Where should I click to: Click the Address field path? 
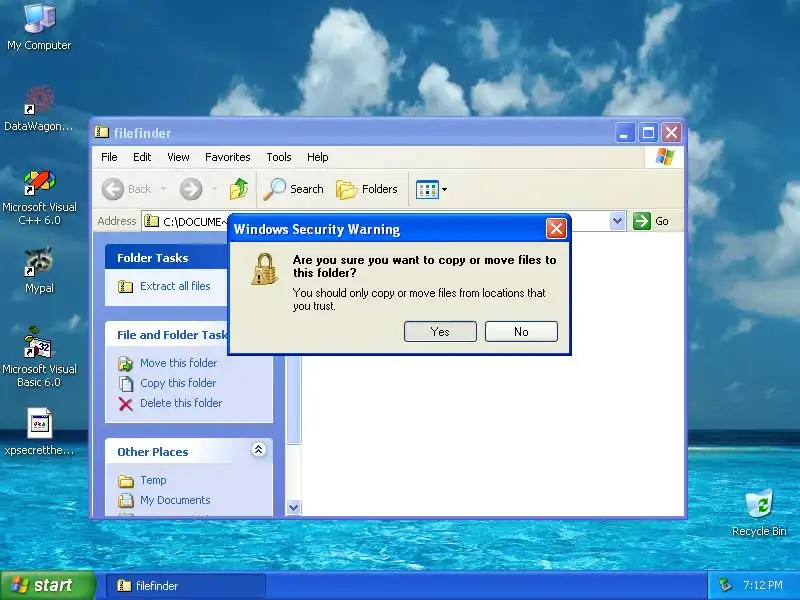tap(194, 221)
